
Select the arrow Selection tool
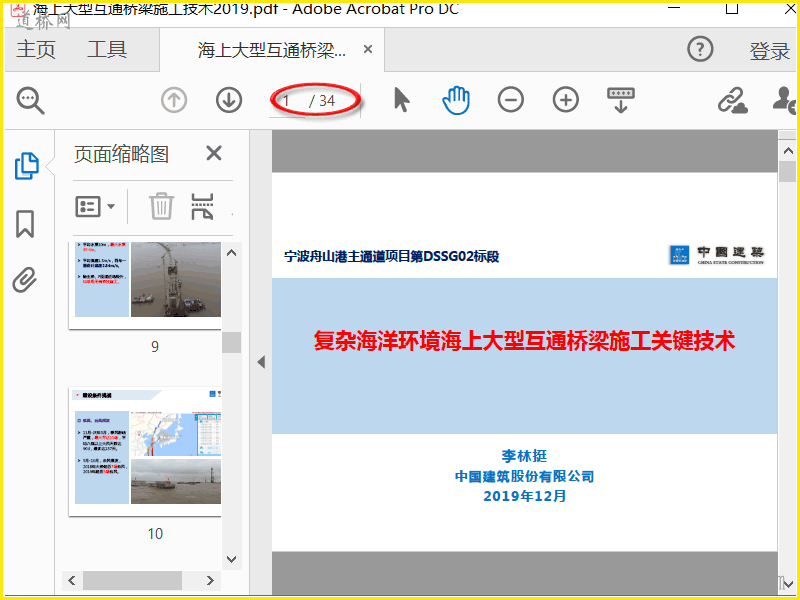click(x=402, y=99)
